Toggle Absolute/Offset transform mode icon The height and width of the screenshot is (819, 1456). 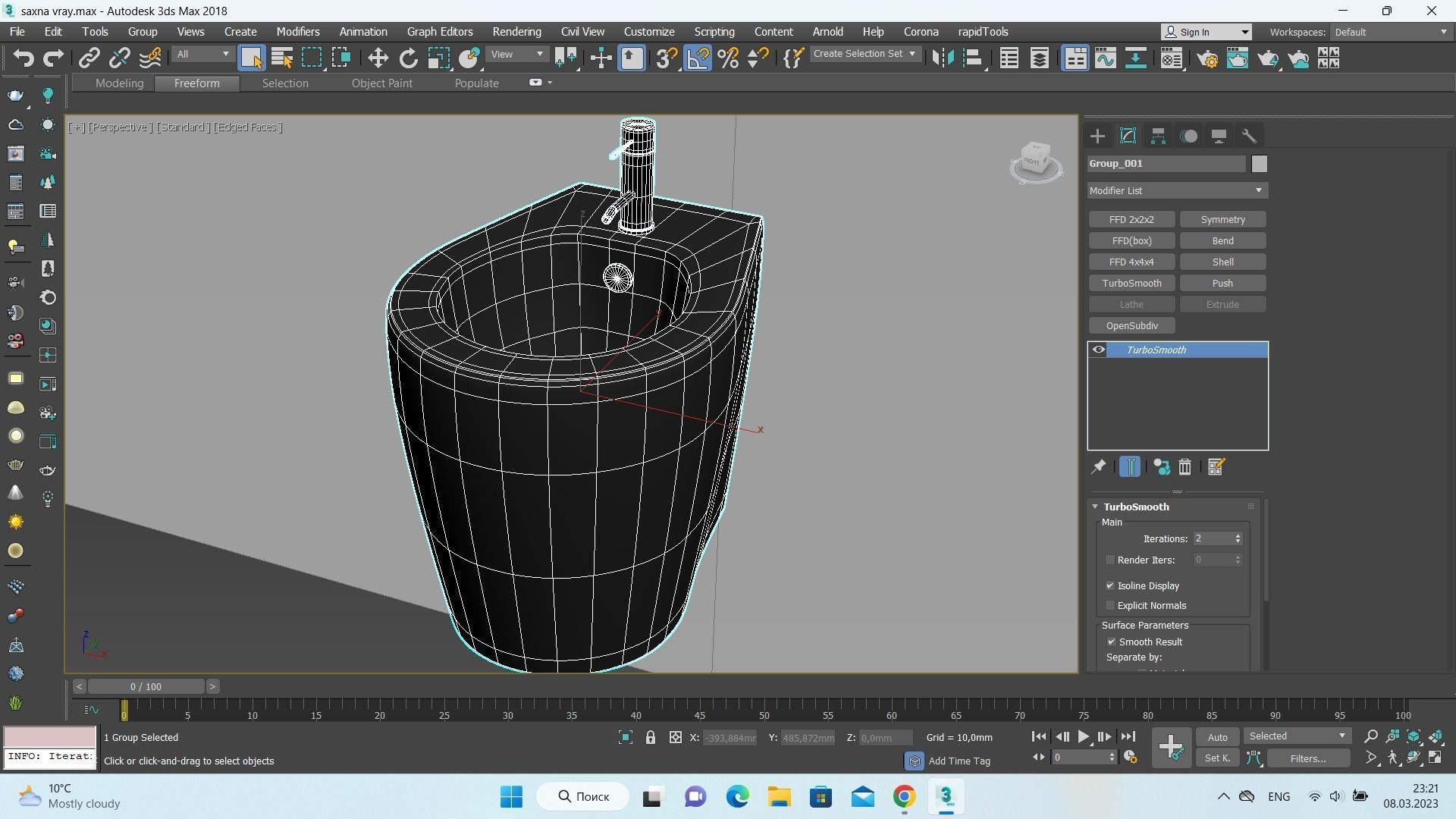[x=675, y=737]
